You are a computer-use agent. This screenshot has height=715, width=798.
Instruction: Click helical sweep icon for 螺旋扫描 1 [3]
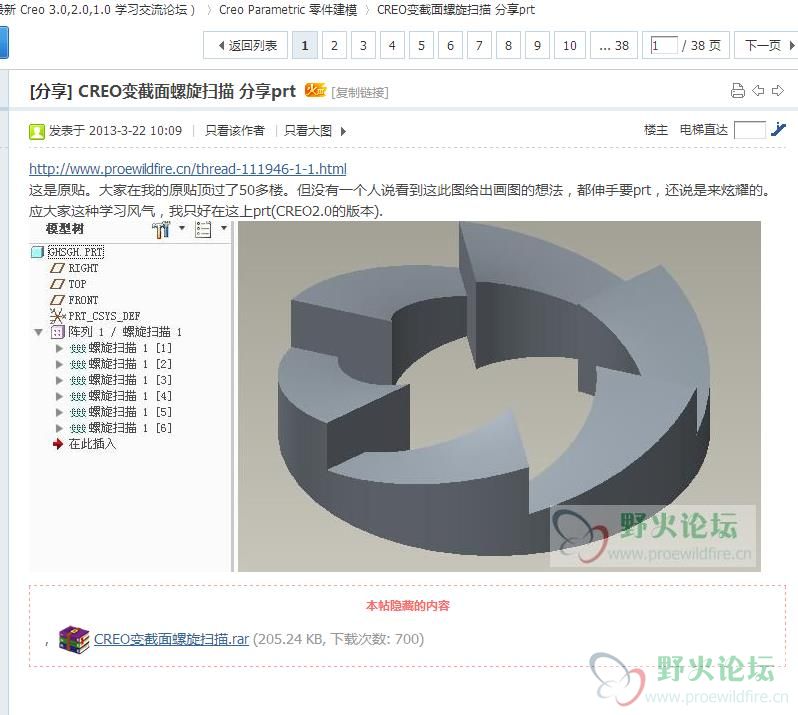coord(78,380)
